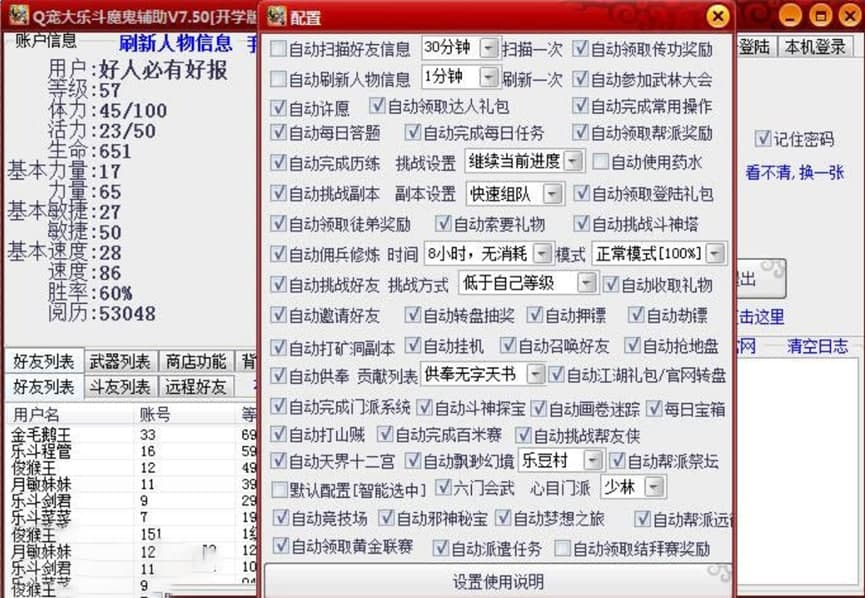Toggle 自动挑战副本 checkbox
865x598 pixels.
(279, 193)
